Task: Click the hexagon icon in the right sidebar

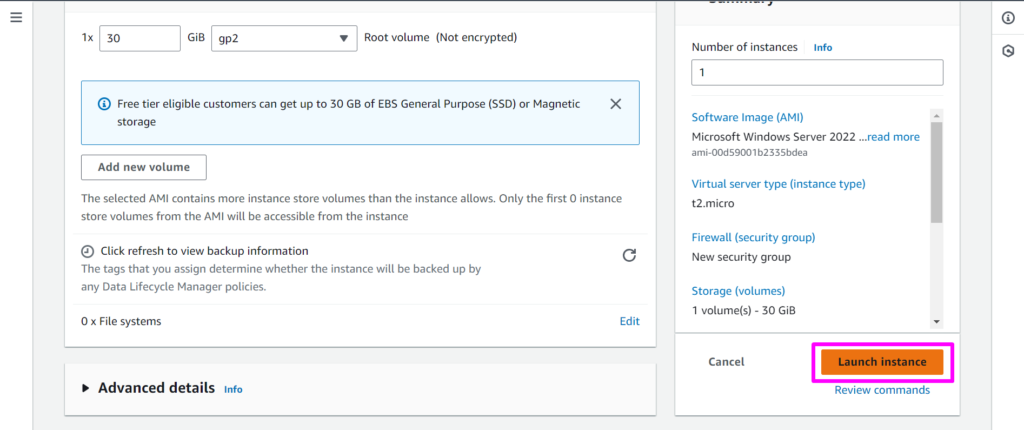Action: click(1008, 51)
